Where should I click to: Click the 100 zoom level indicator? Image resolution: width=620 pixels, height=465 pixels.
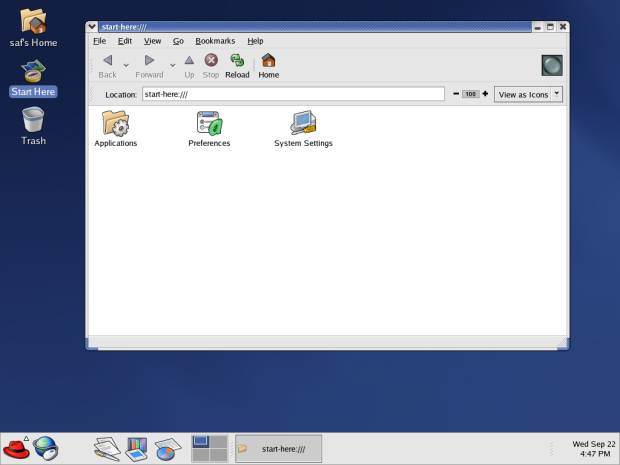(x=471, y=94)
